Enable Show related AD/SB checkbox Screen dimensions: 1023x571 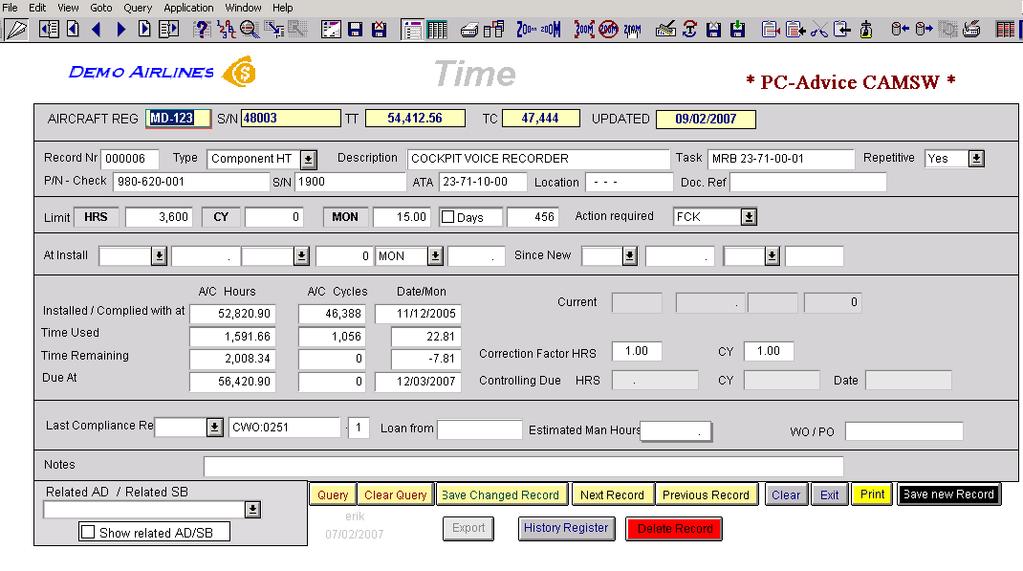click(x=87, y=532)
